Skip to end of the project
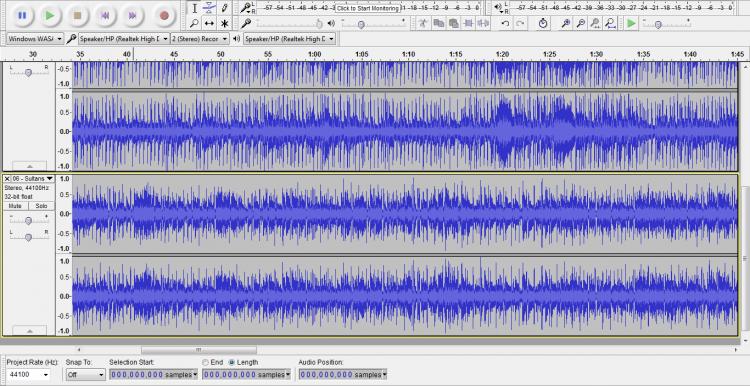The image size is (750, 386). (x=132, y=16)
